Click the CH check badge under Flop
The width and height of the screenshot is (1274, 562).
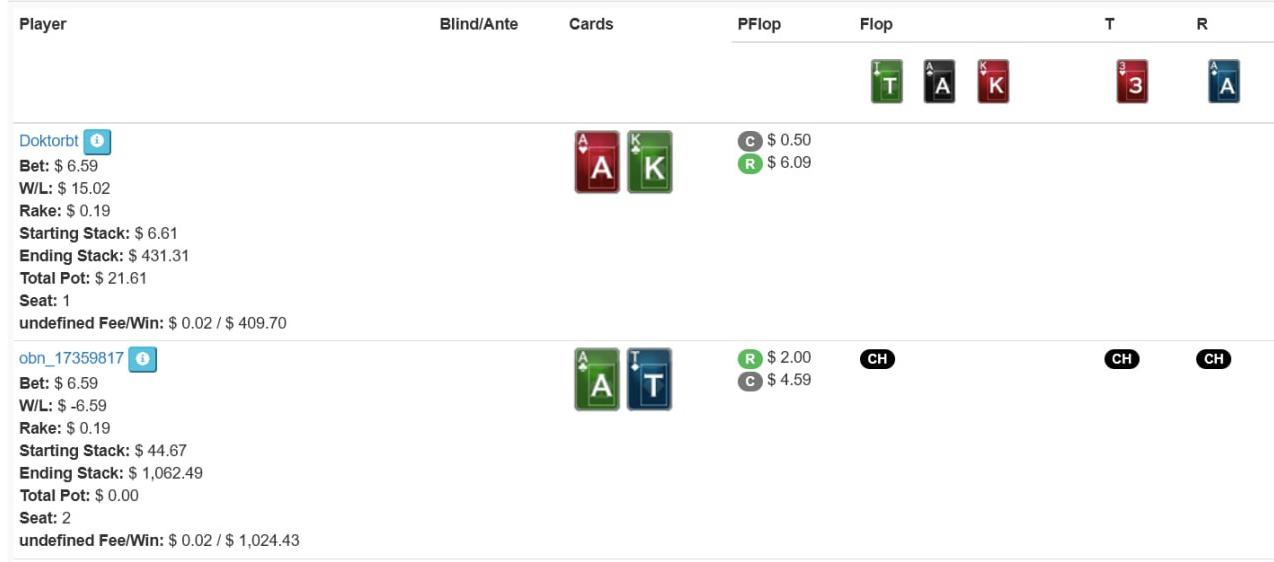tap(877, 359)
